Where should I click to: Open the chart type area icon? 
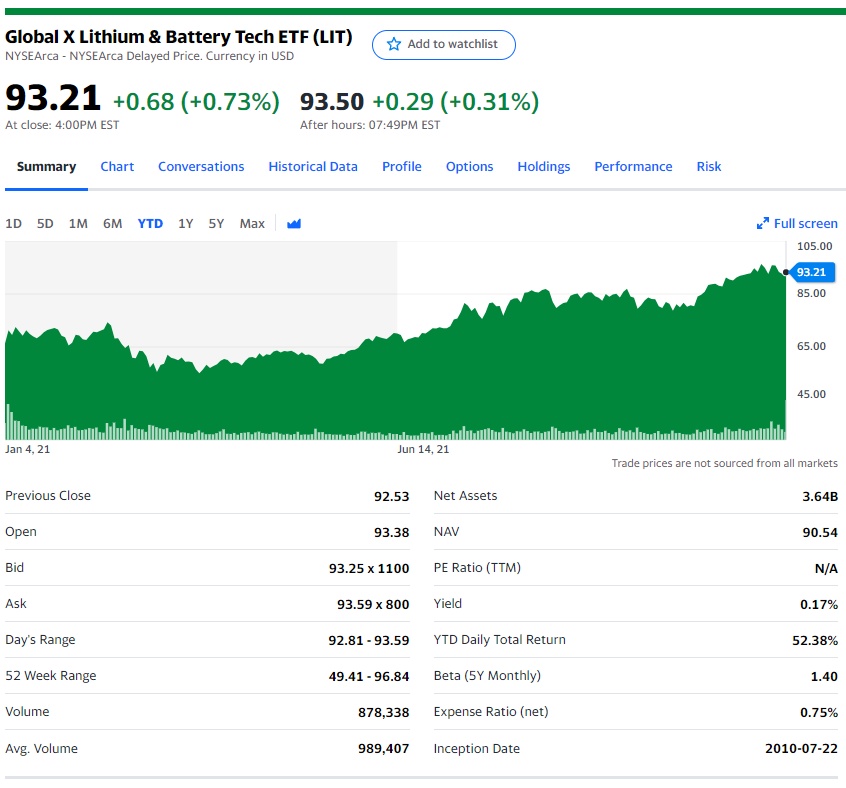294,223
